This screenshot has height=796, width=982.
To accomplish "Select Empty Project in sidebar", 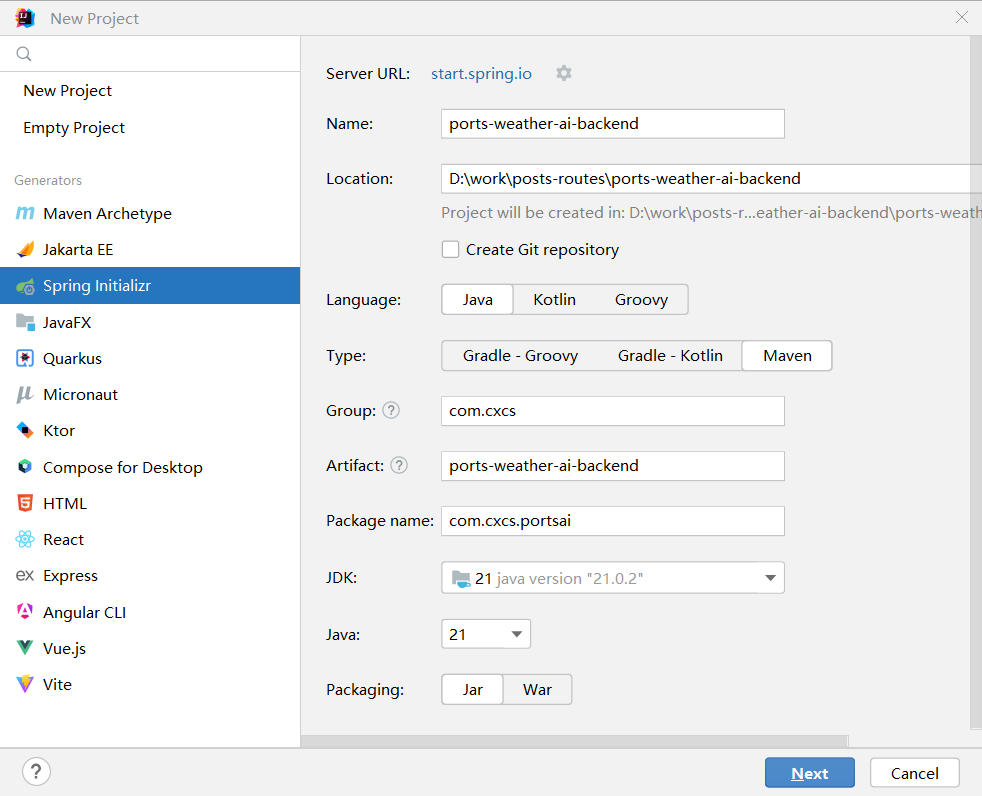I will coord(74,128).
